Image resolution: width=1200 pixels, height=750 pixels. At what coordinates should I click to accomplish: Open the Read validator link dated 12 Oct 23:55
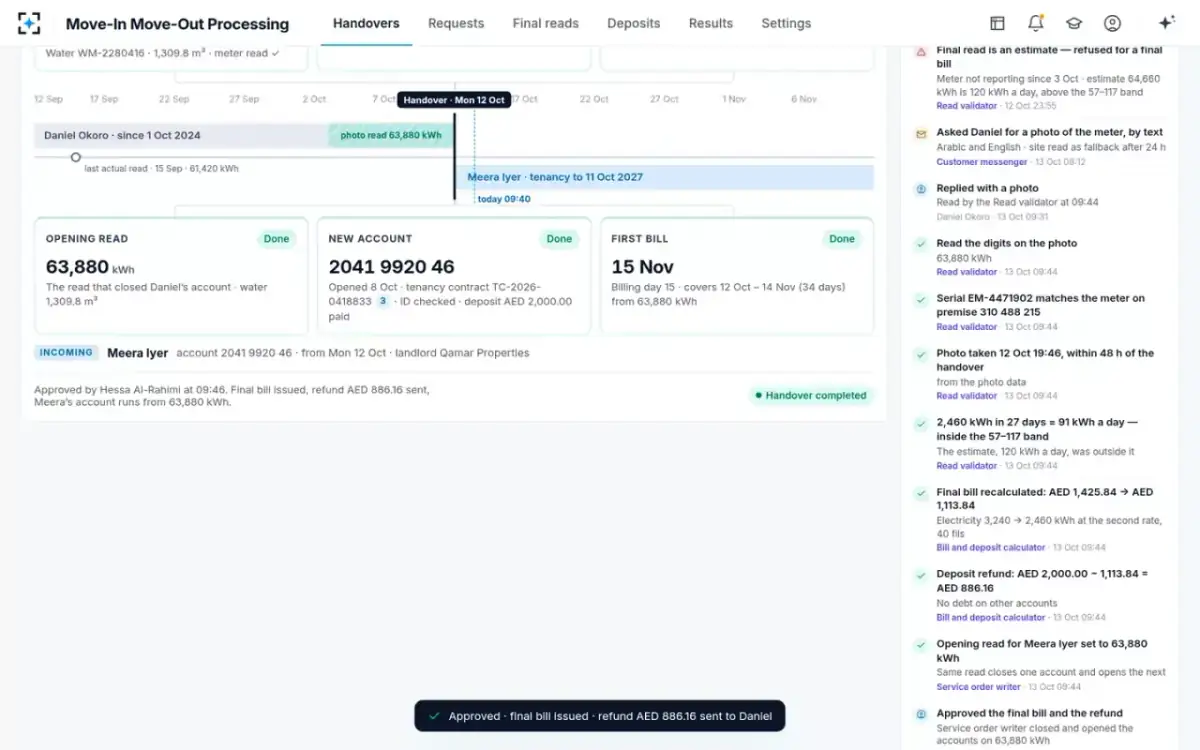coord(967,106)
